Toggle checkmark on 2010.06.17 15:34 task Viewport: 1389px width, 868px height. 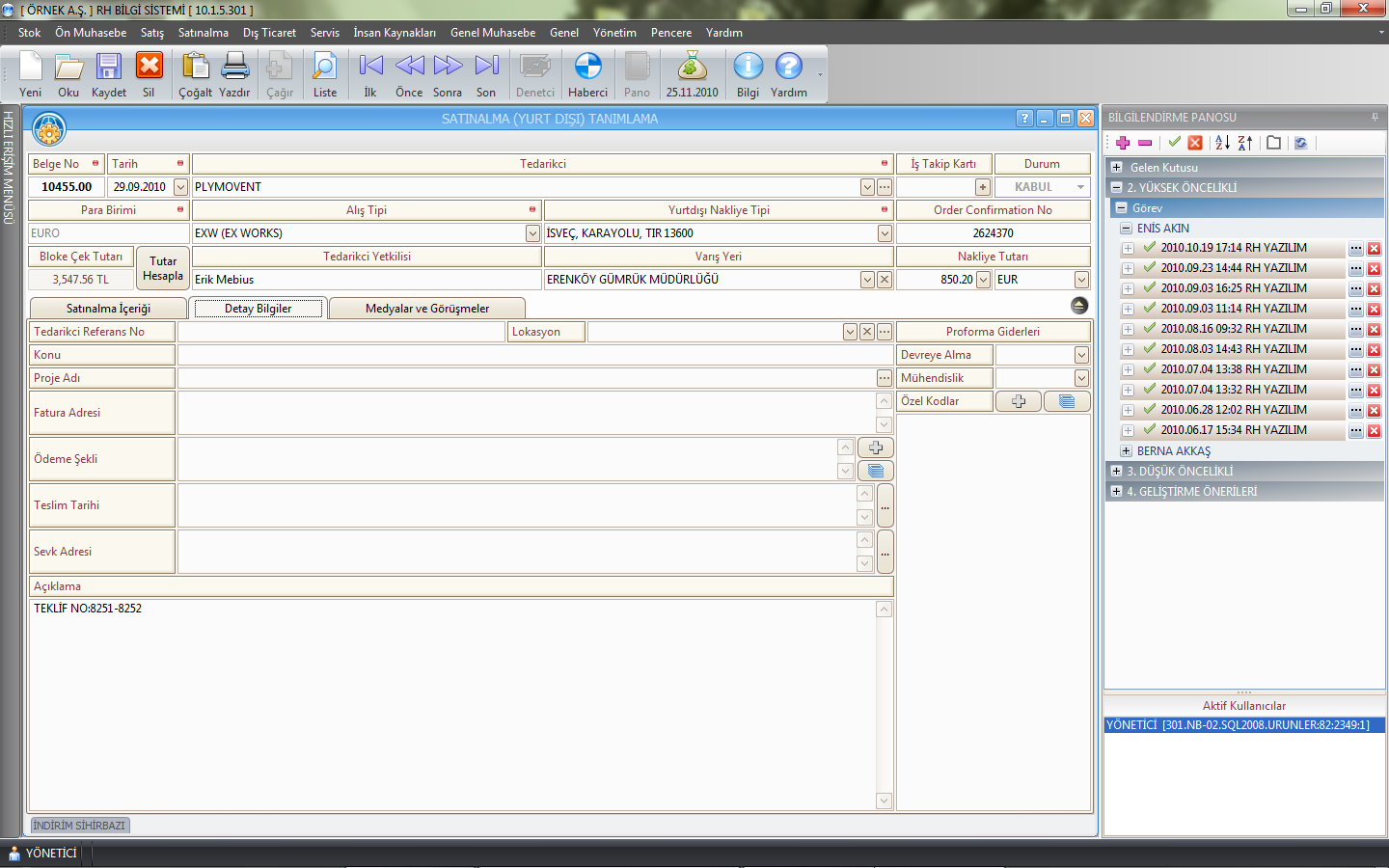[x=1150, y=430]
